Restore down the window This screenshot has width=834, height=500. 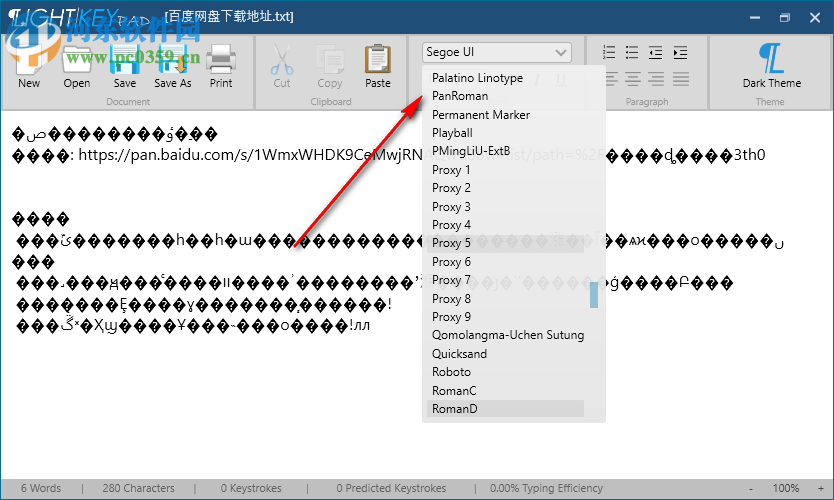coord(785,18)
